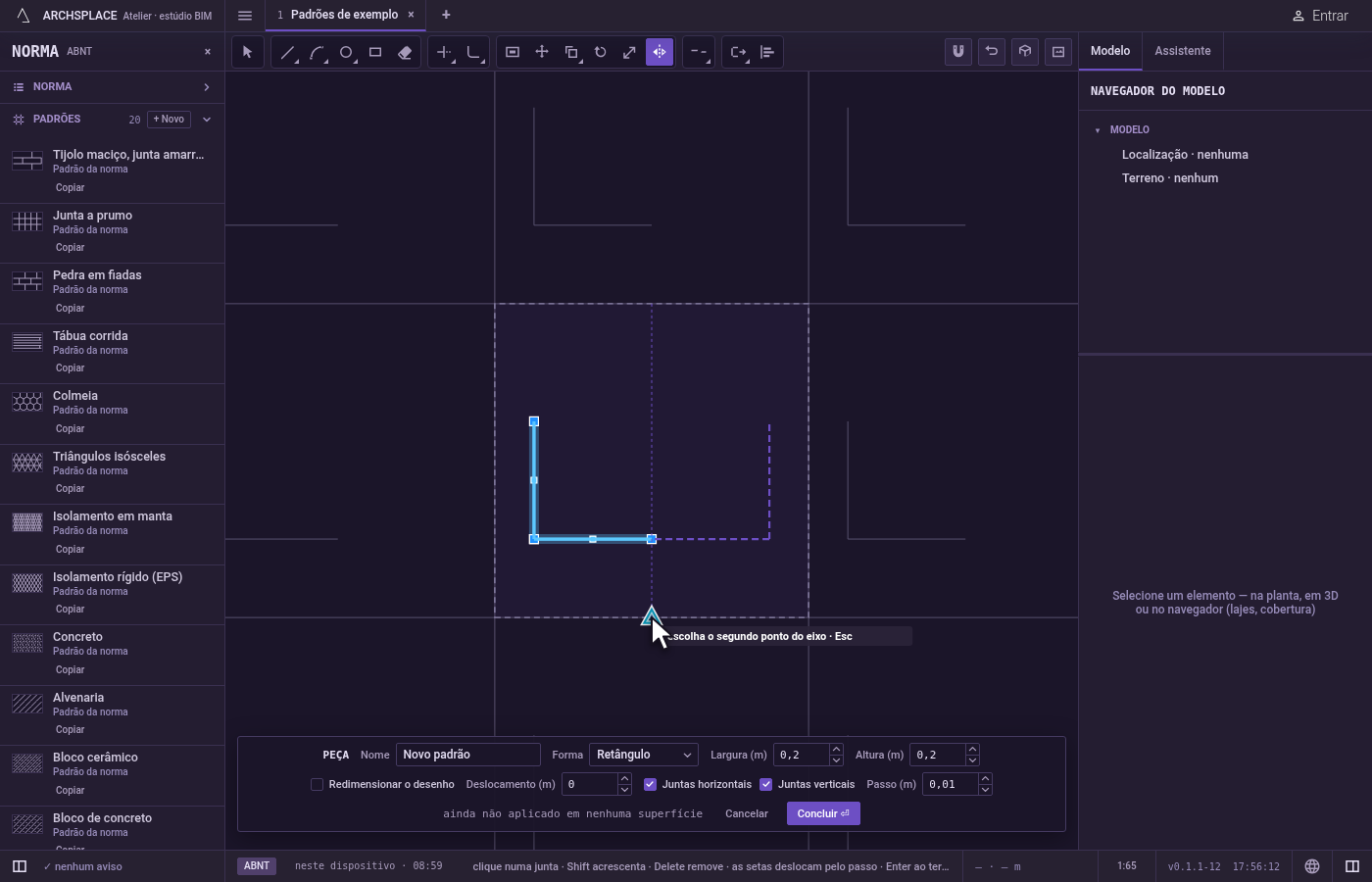Viewport: 1372px width, 882px height.
Task: Select the Padrões de exemplo tab
Action: [344, 15]
